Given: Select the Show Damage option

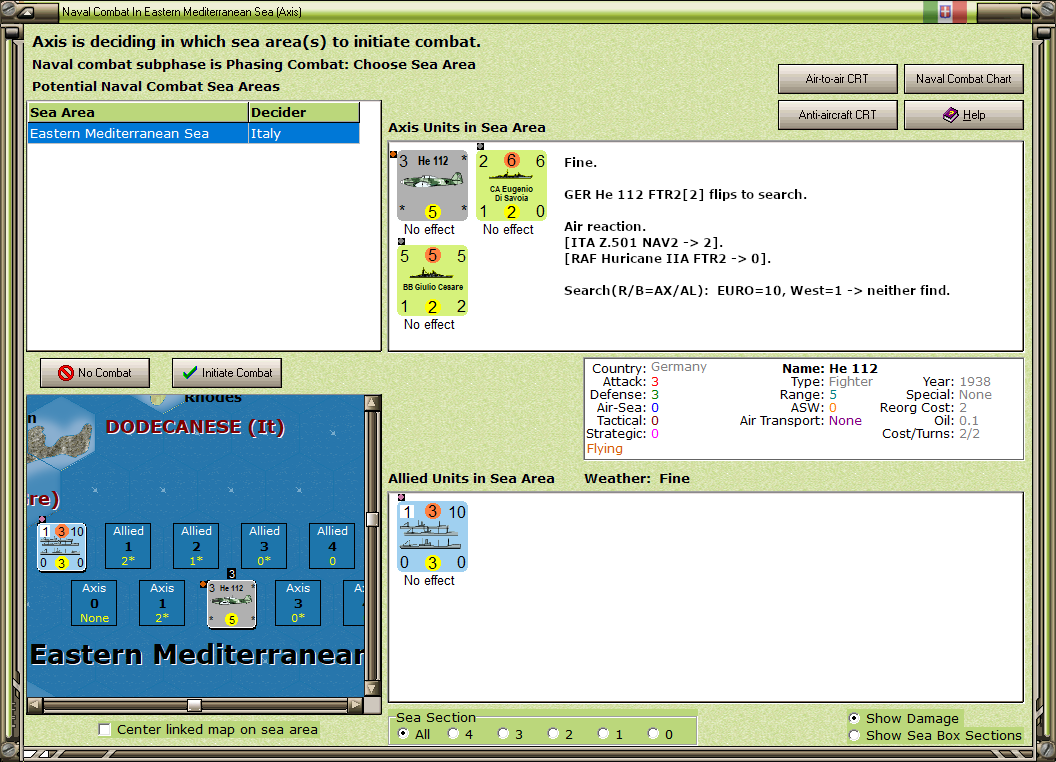Looking at the screenshot, I should 855,718.
